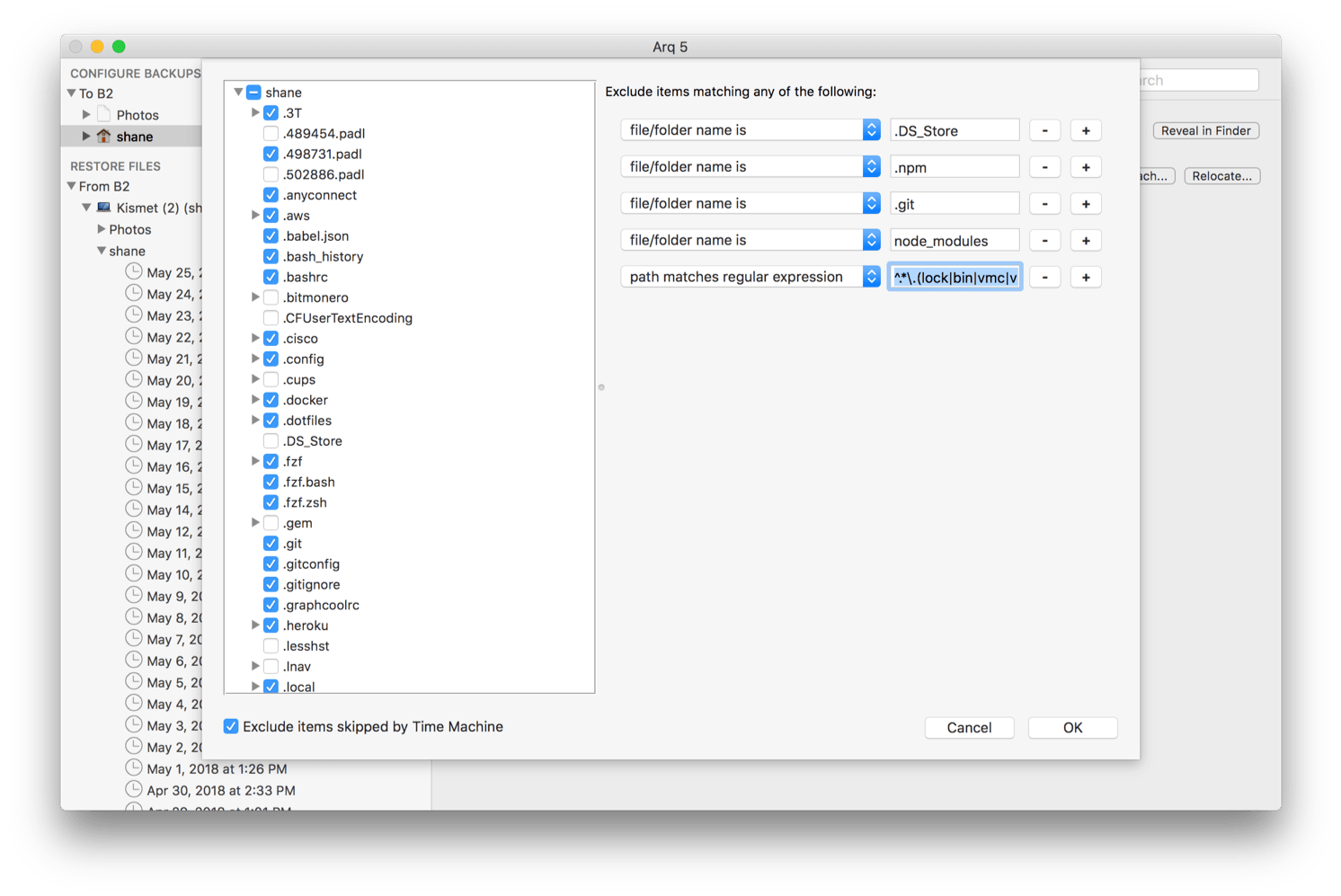This screenshot has width=1341, height=896.
Task: Click the search field in main window
Action: tap(1199, 80)
